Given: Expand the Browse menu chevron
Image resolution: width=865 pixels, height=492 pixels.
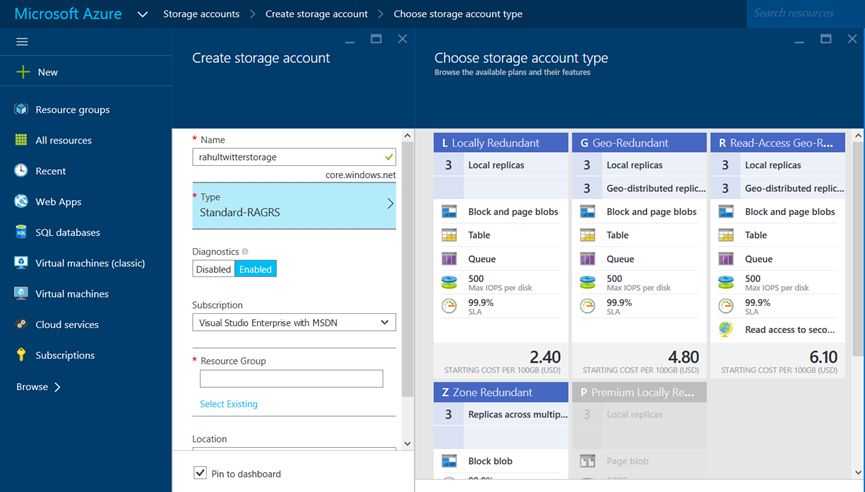Looking at the screenshot, I should click(x=57, y=387).
